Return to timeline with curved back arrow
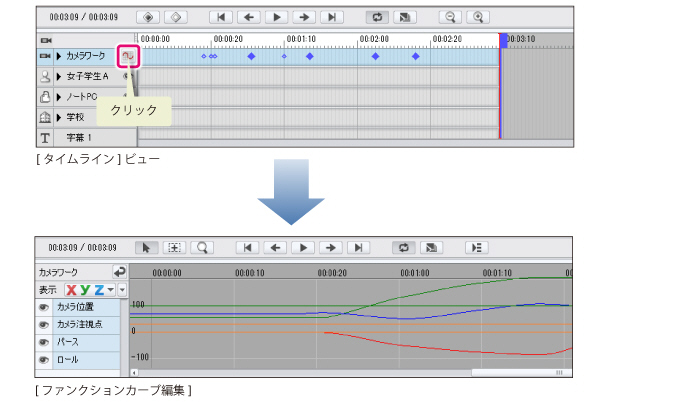This screenshot has height=406, width=700. point(120,272)
